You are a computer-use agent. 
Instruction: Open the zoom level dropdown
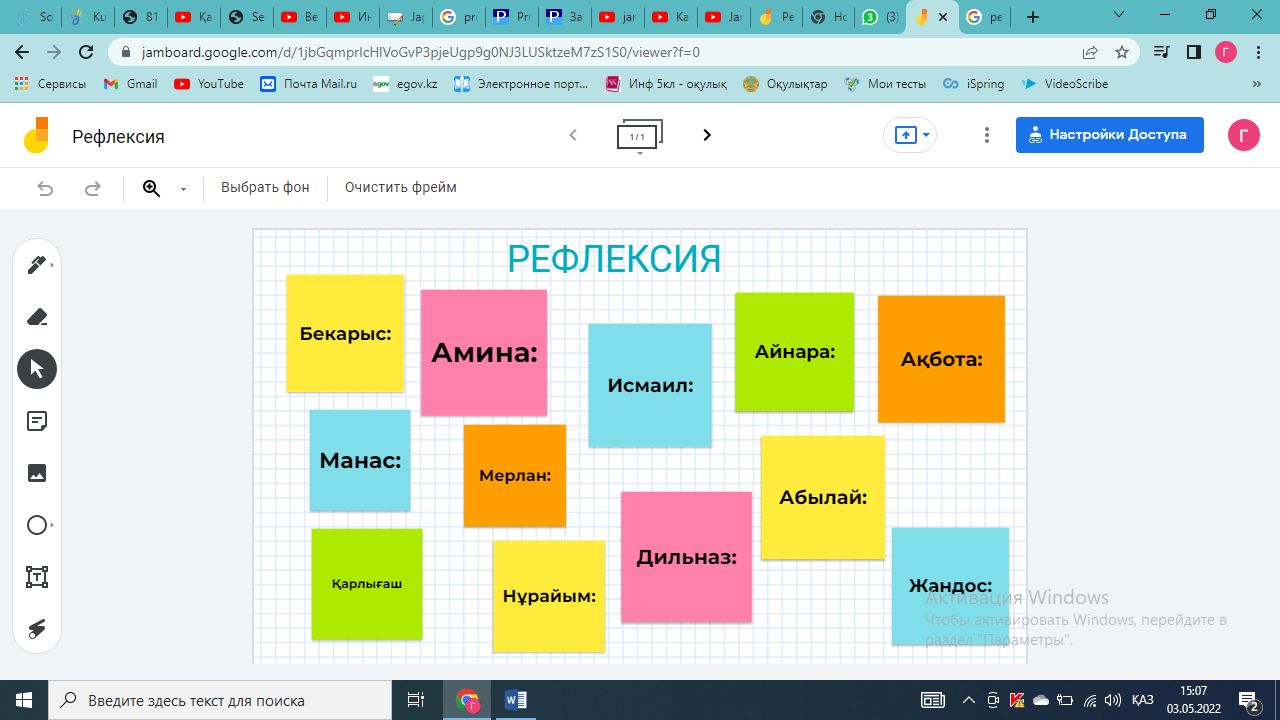pos(183,189)
